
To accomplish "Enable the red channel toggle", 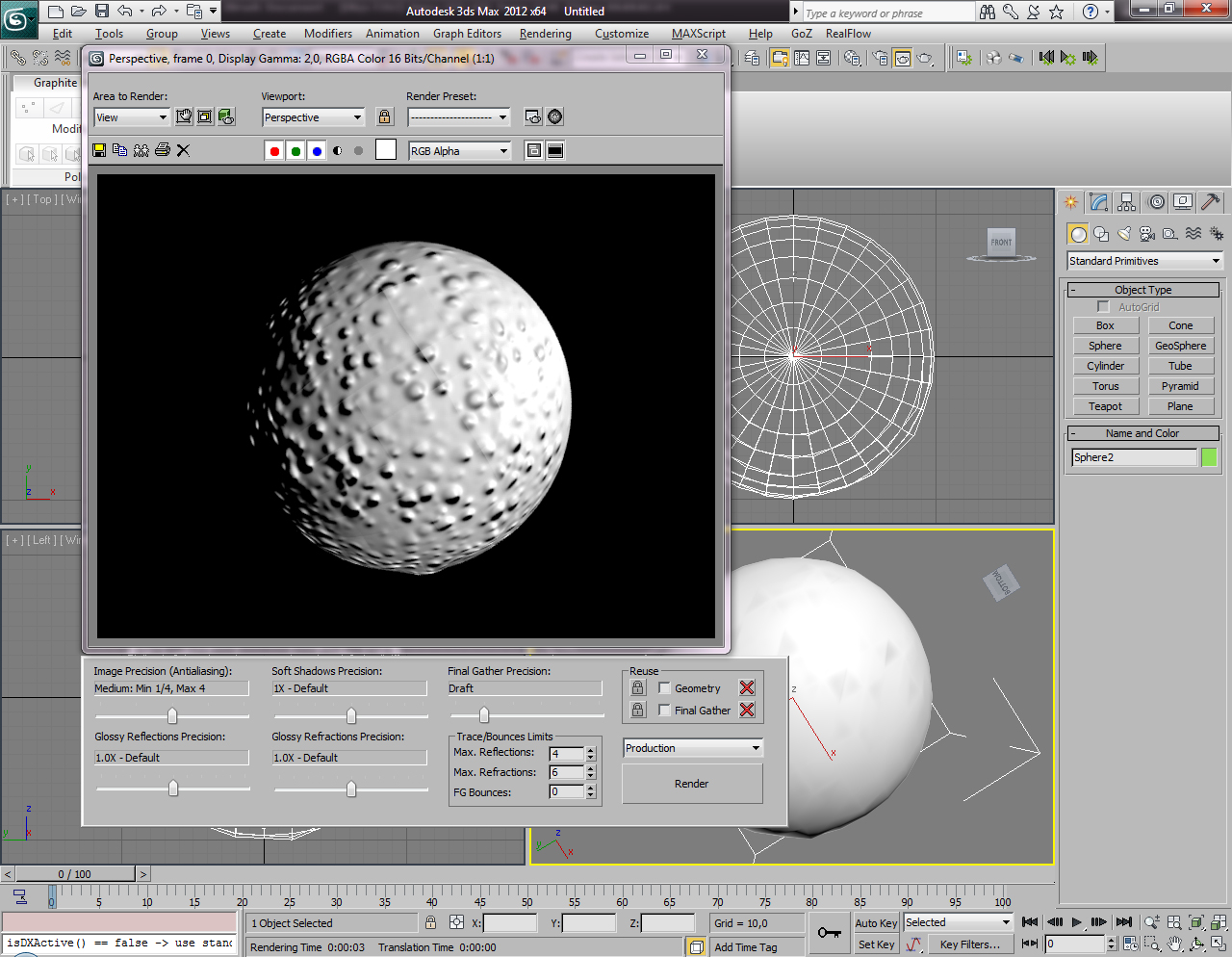I will (274, 151).
